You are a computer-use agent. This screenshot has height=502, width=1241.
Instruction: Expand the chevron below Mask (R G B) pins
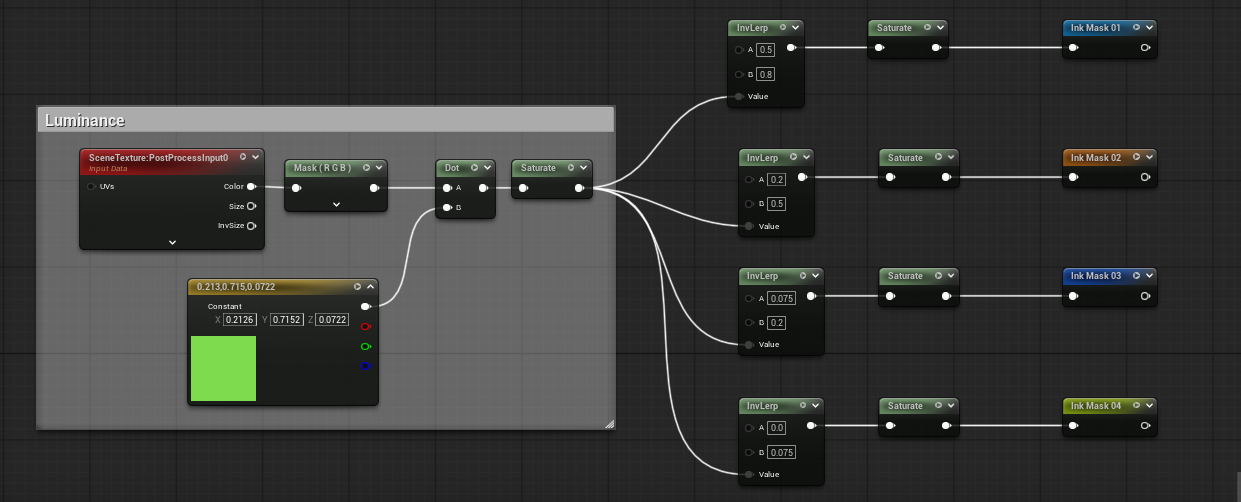click(336, 204)
